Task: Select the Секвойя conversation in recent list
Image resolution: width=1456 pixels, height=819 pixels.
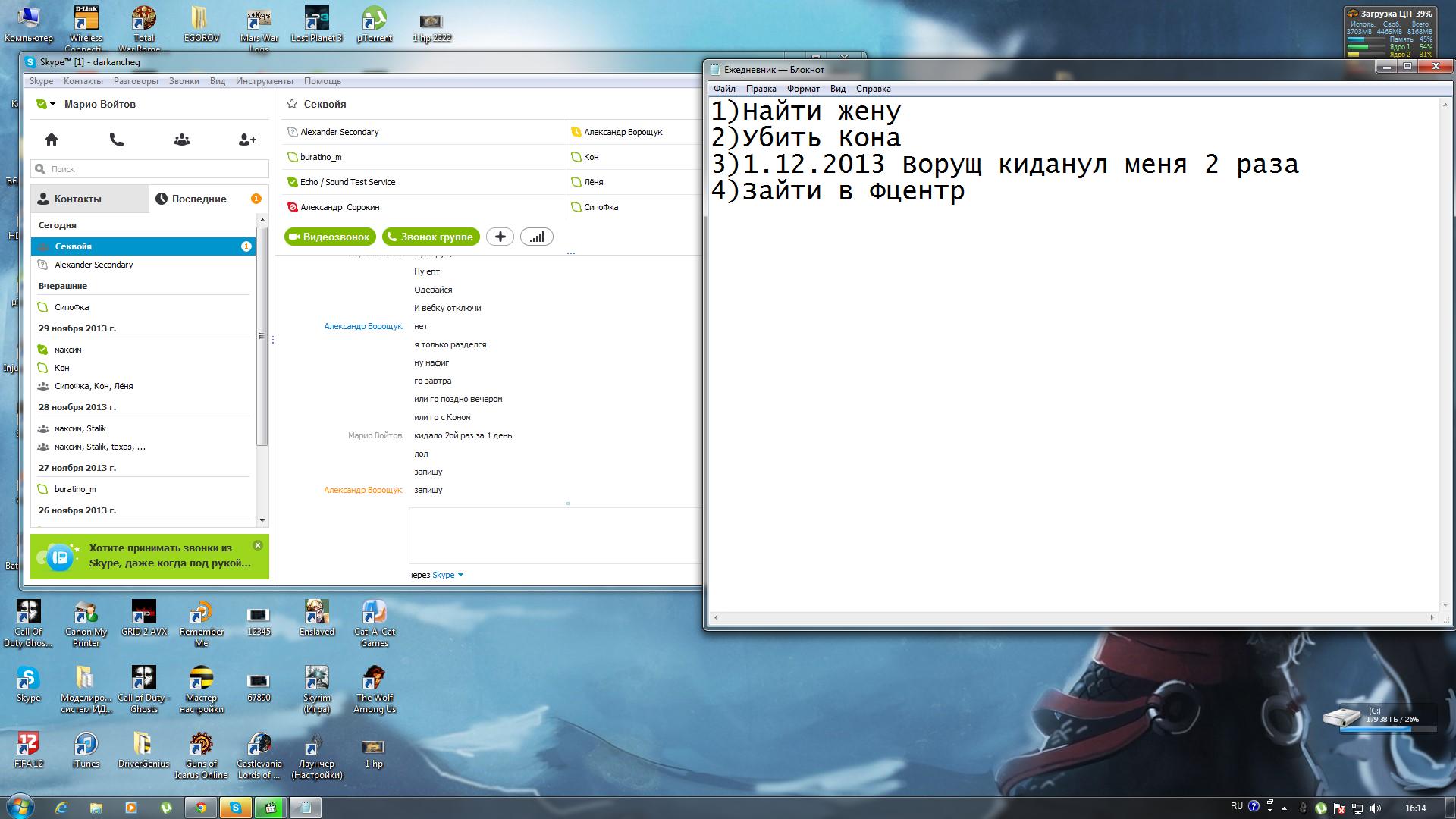Action: click(143, 246)
